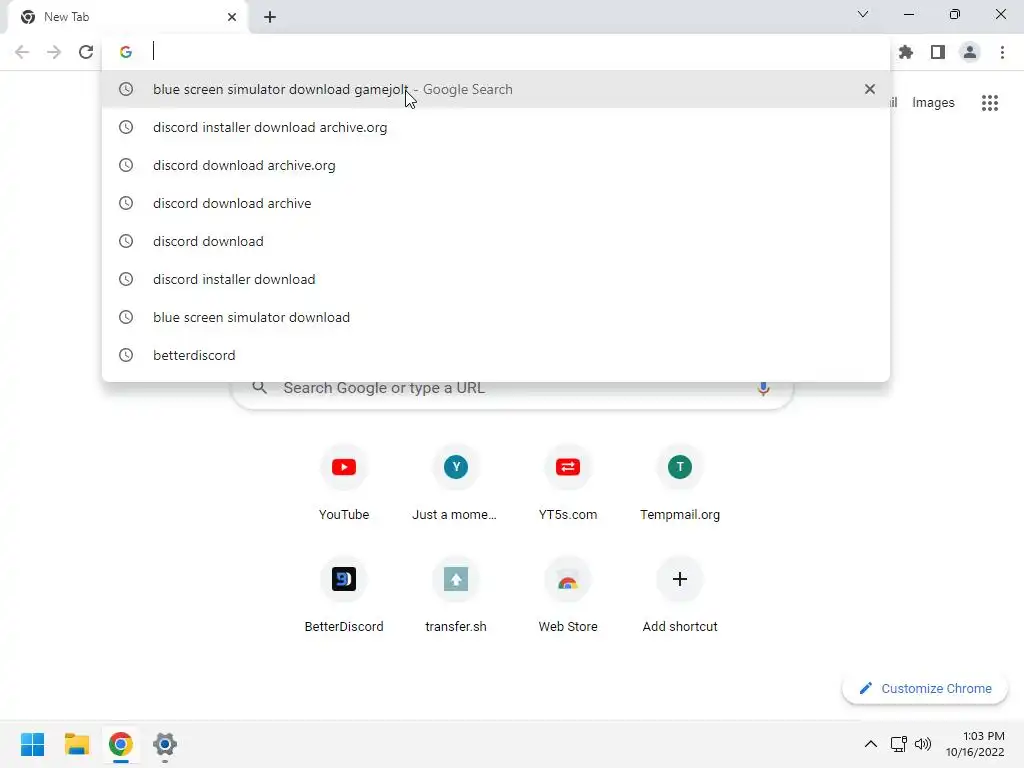Open the Tempmail.org shortcut

point(680,483)
